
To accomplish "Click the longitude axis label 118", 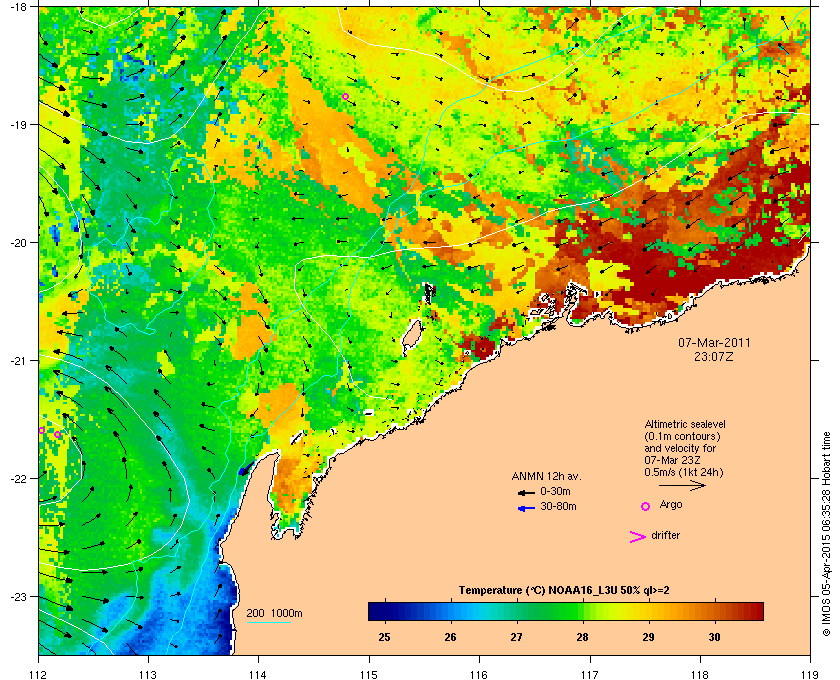I will [x=700, y=674].
